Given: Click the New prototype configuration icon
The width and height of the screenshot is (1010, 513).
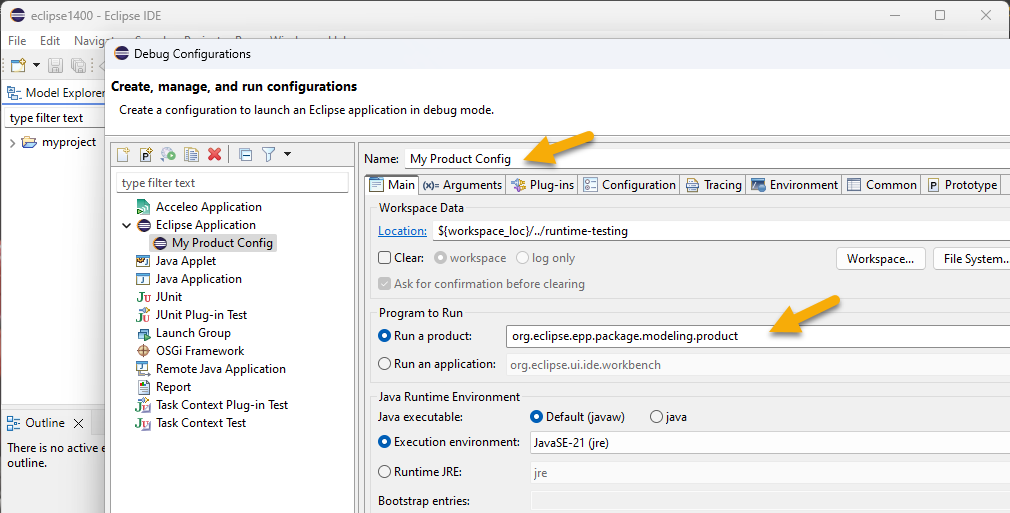Looking at the screenshot, I should click(146, 154).
